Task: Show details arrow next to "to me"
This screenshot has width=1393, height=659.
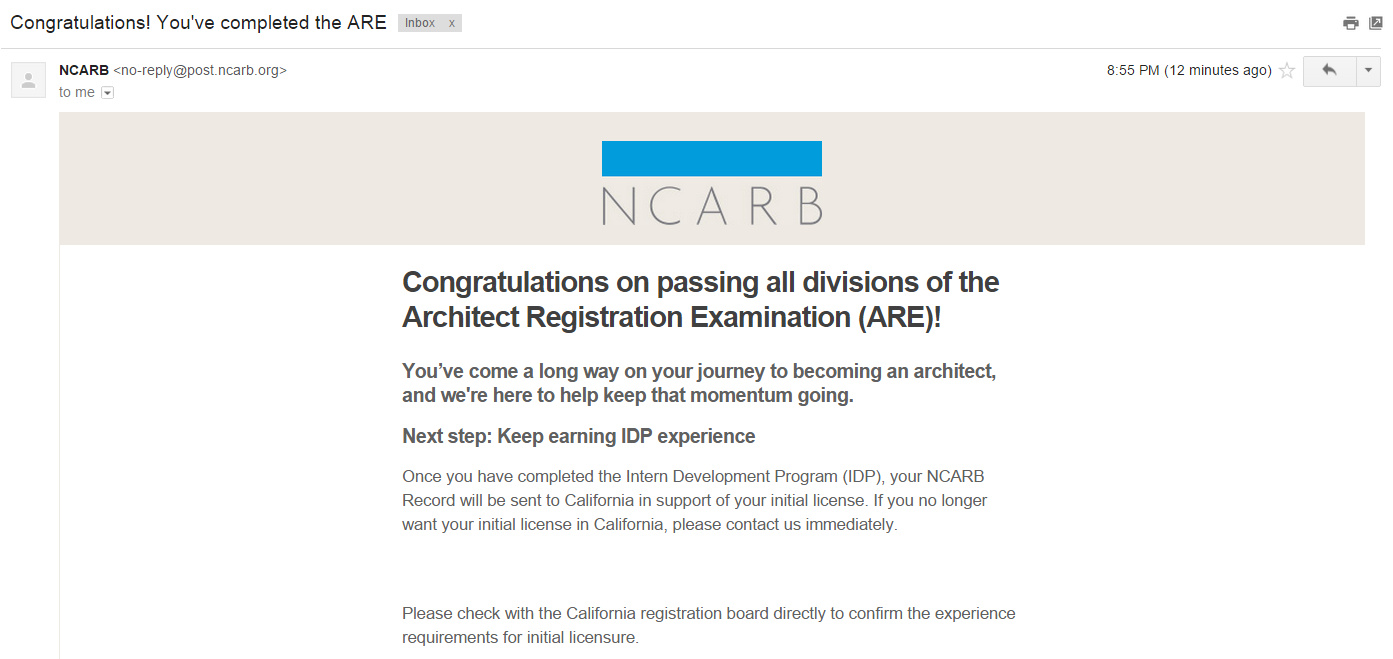Action: point(108,93)
